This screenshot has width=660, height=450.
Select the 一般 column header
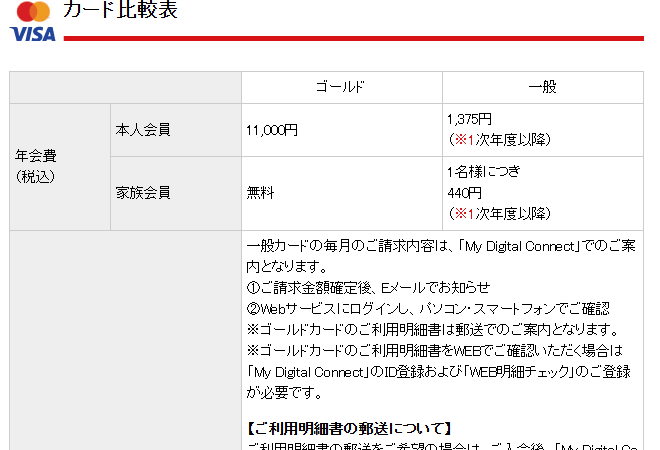pos(543,87)
